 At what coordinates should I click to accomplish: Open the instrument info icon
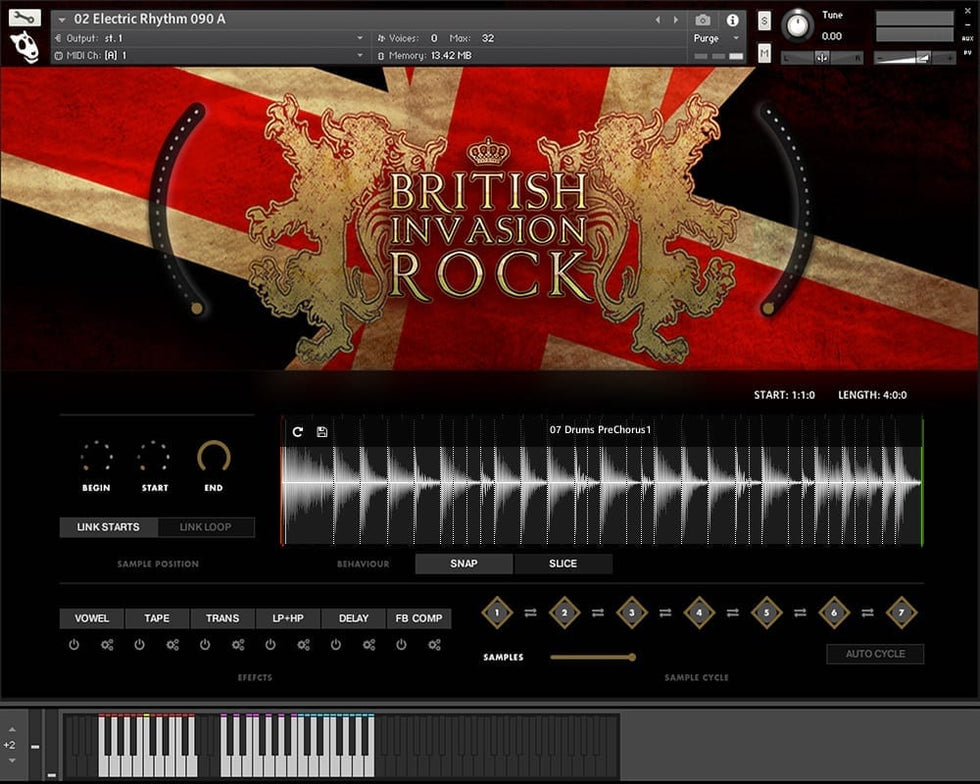732,20
